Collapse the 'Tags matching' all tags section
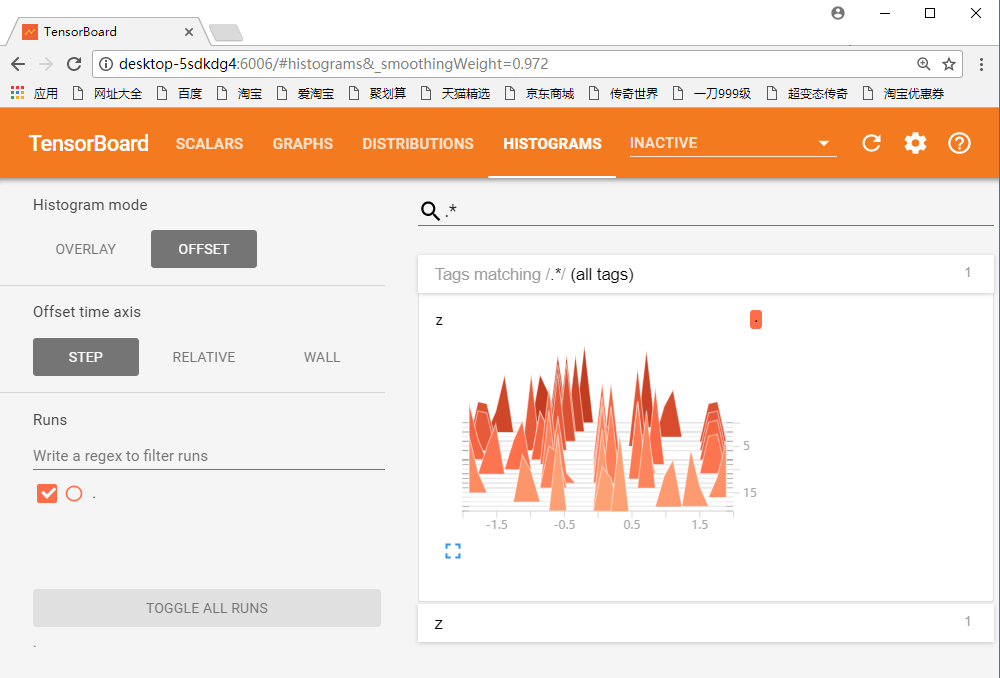Viewport: 1000px width, 678px height. (705, 274)
